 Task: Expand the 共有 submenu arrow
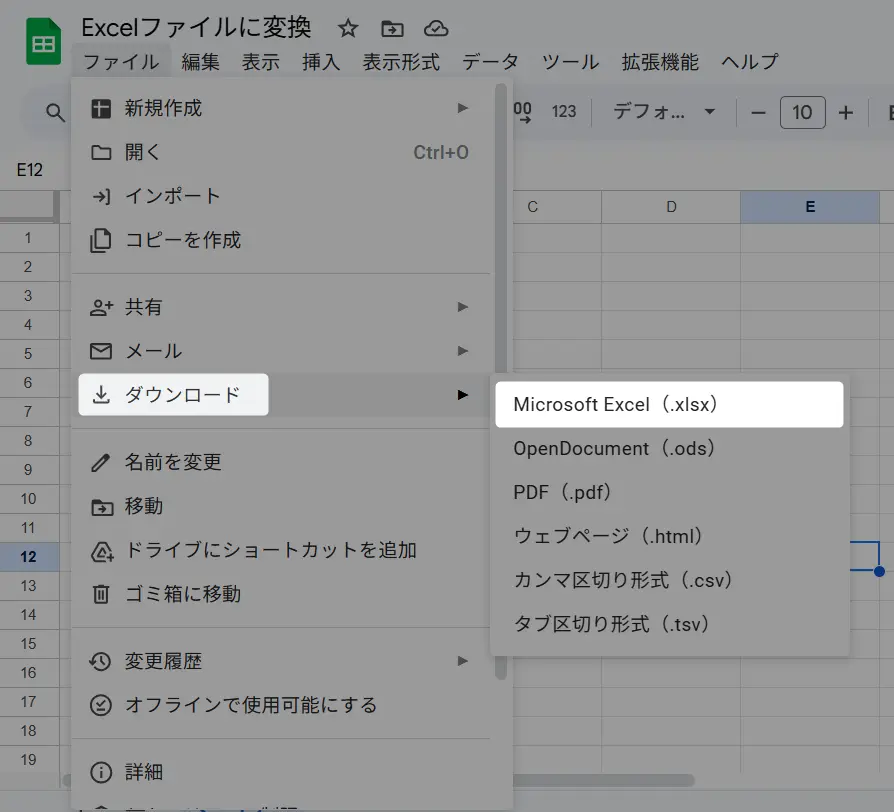coord(462,307)
